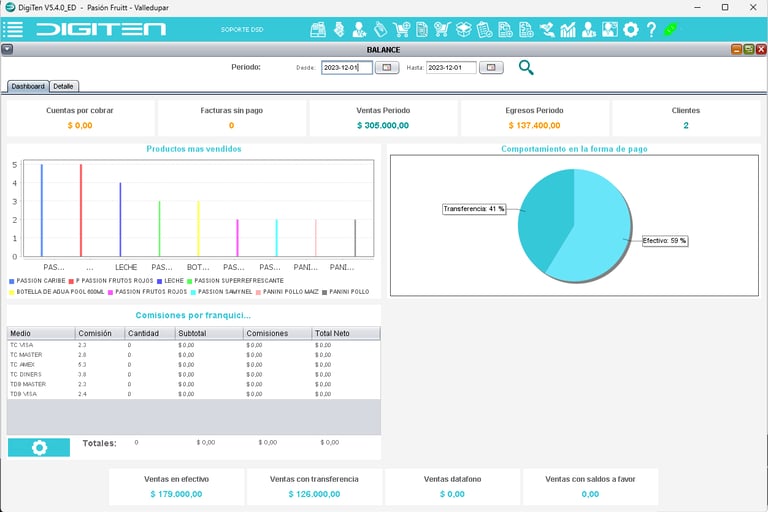Select the TC AMEX row
This screenshot has height=512, width=768.
click(x=193, y=365)
